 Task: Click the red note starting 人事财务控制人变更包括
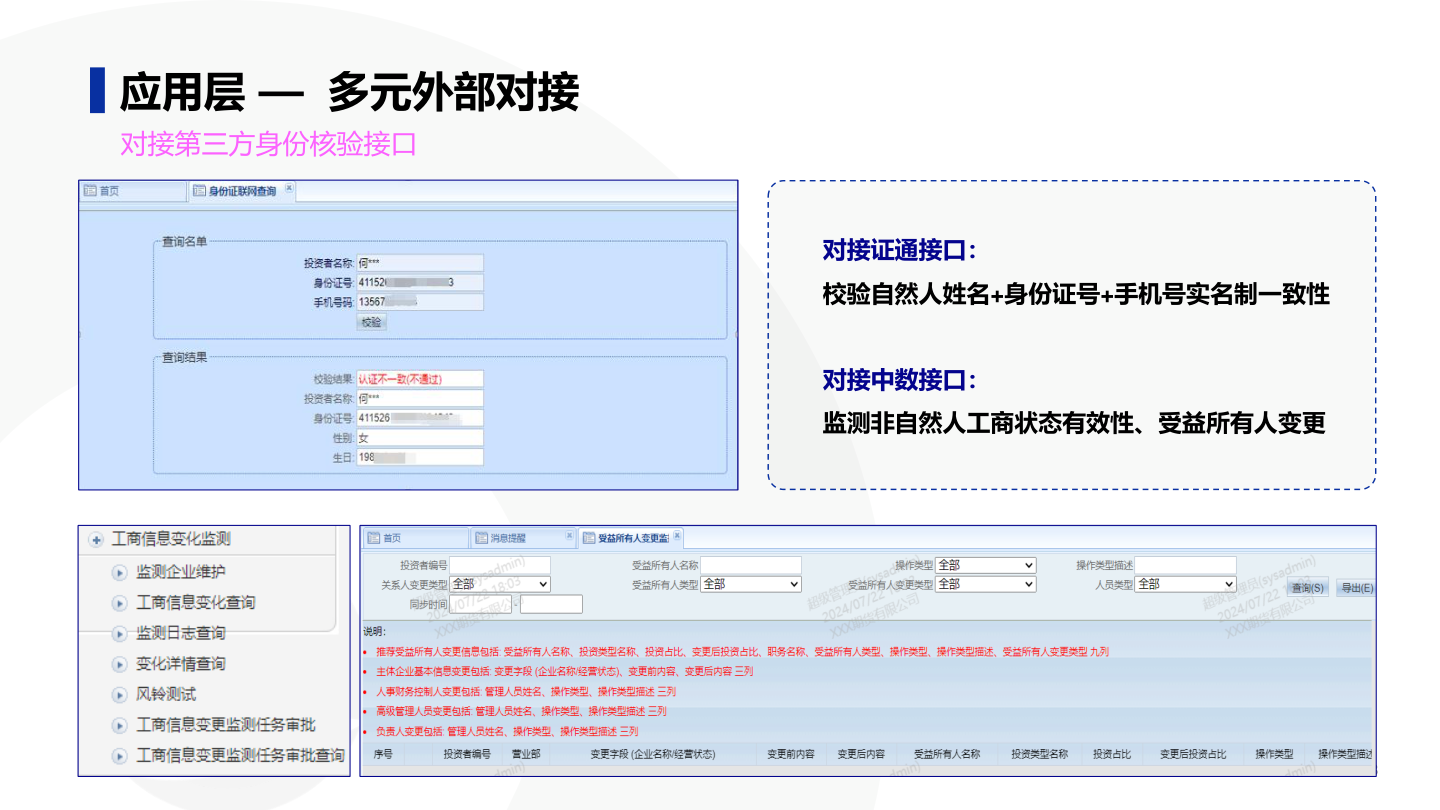coord(525,691)
